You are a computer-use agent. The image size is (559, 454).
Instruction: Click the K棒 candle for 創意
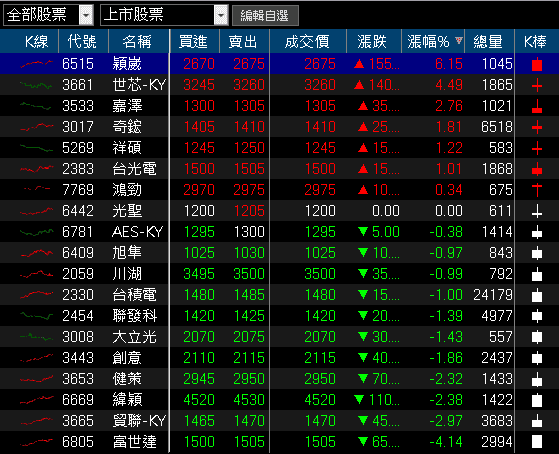[x=537, y=358]
